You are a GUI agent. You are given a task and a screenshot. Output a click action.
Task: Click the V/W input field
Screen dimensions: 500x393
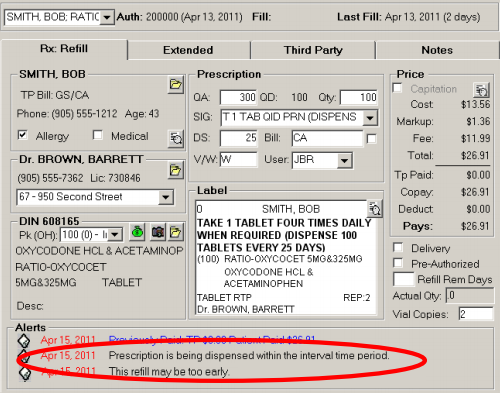coord(238,159)
